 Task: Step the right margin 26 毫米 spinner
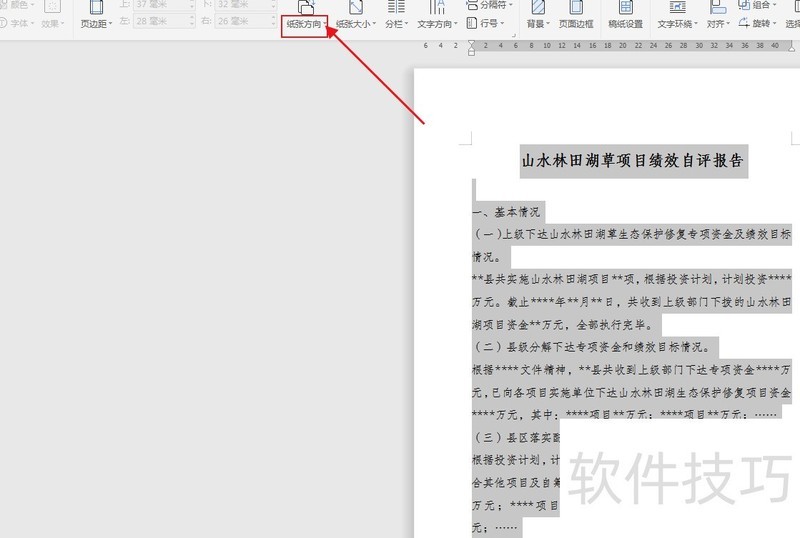(x=273, y=21)
